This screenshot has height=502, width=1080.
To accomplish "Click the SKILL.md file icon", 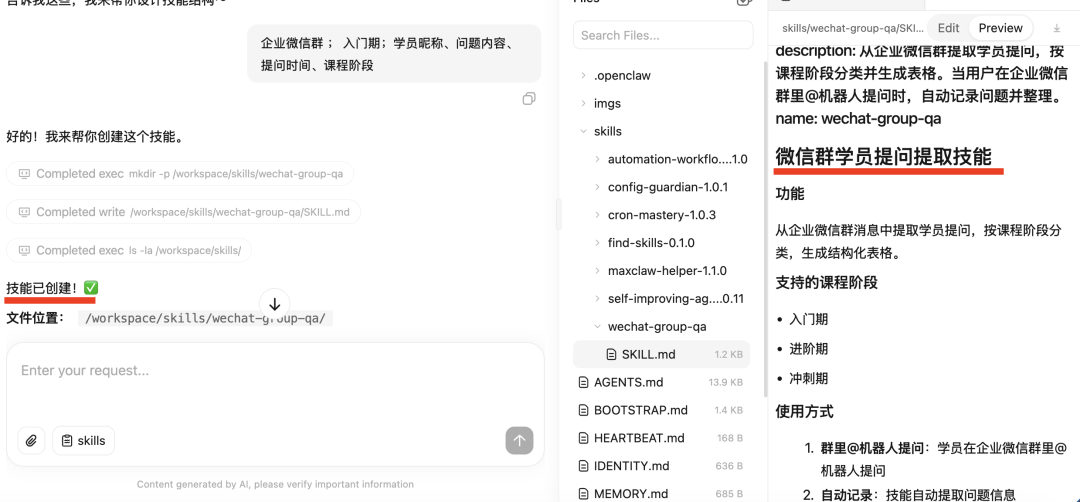I will click(610, 355).
